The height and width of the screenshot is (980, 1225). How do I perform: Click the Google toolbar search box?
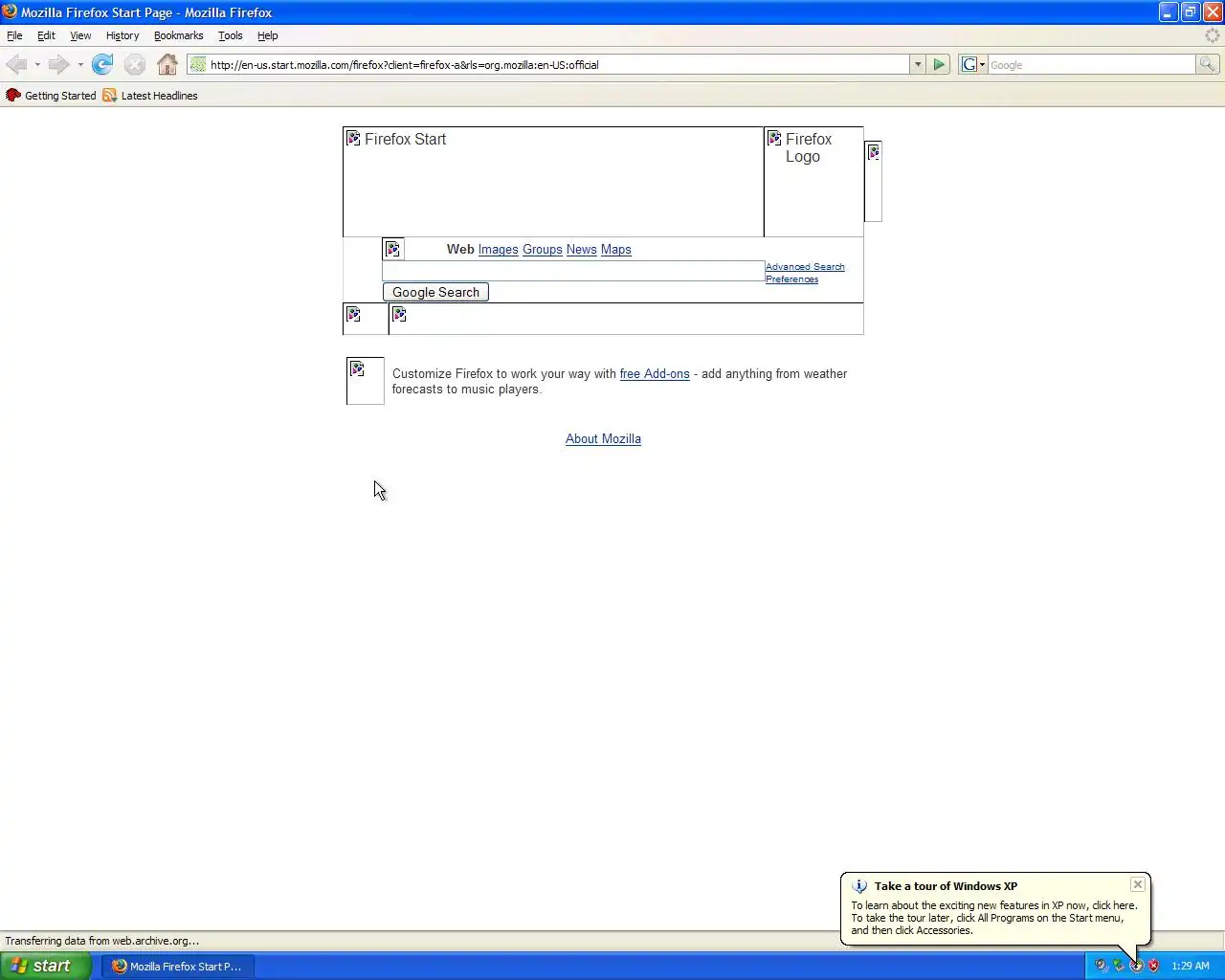pyautogui.click(x=1091, y=64)
